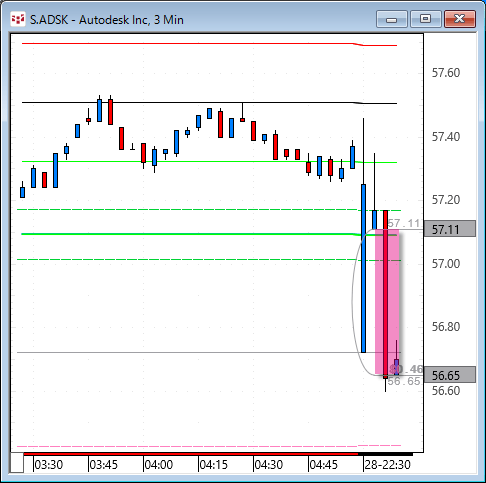The image size is (486, 483).
Task: Select the 03:30 time axis marker
Action: 49,464
